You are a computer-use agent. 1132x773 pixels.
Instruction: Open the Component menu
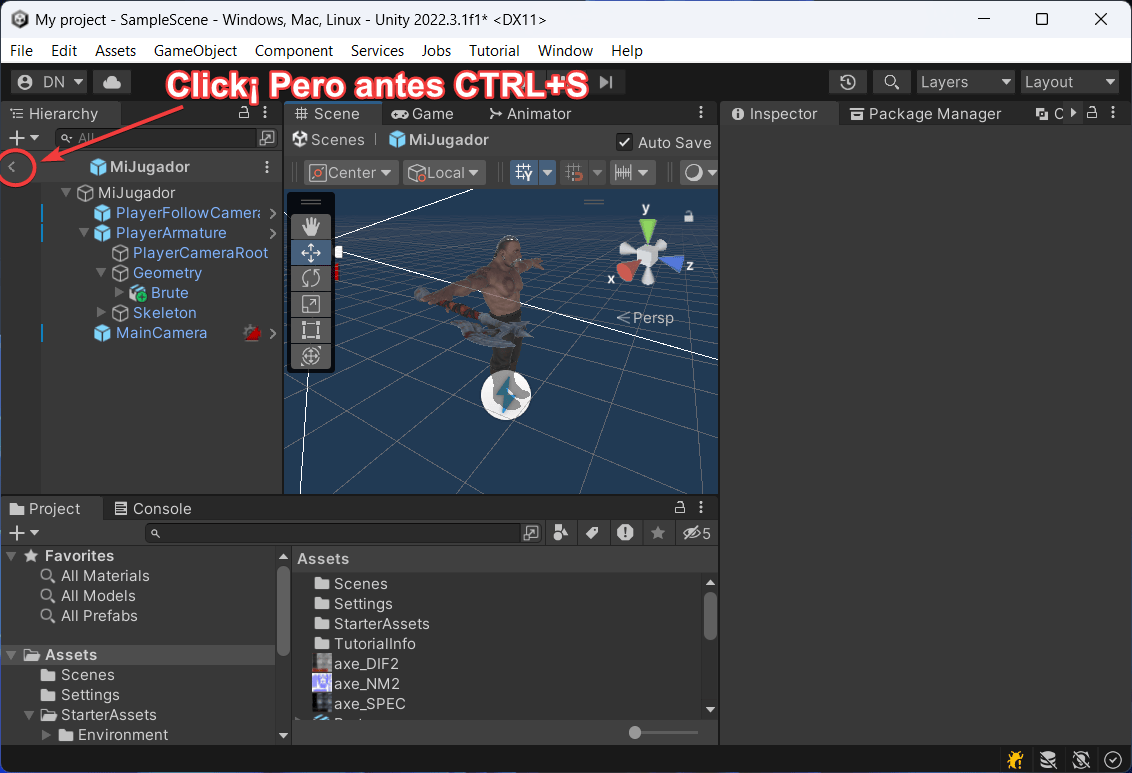point(294,51)
